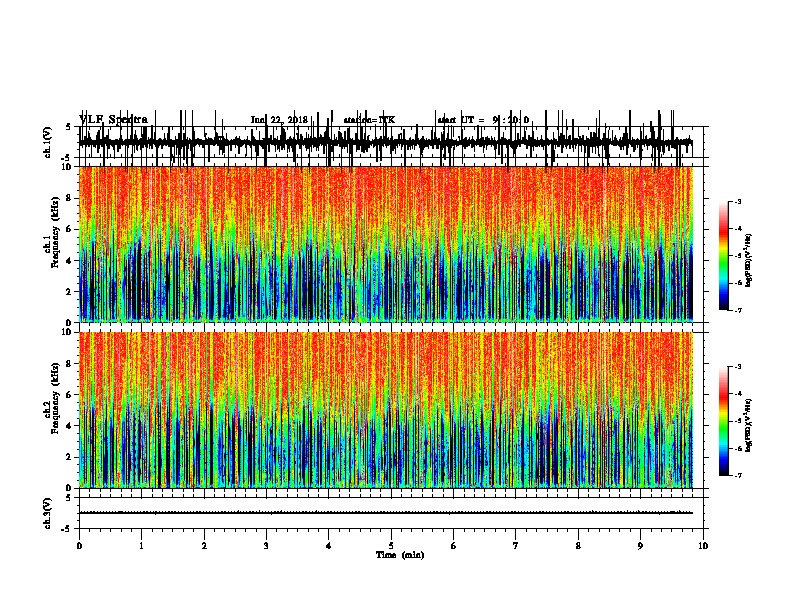The width and height of the screenshot is (792, 612).
Task: Click the ch.2 color bar log(PSD) label
Action: (x=748, y=426)
